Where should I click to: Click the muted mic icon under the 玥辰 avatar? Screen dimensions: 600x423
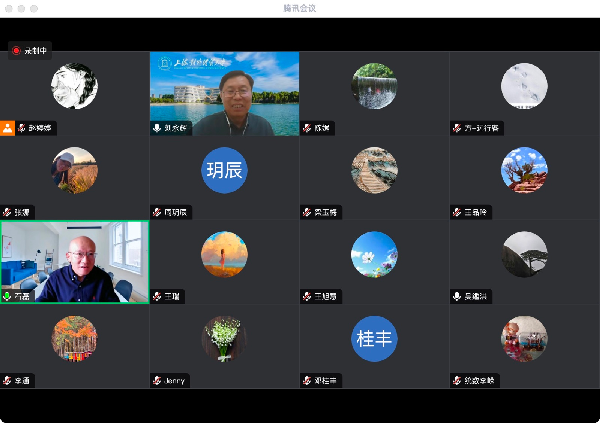click(157, 212)
